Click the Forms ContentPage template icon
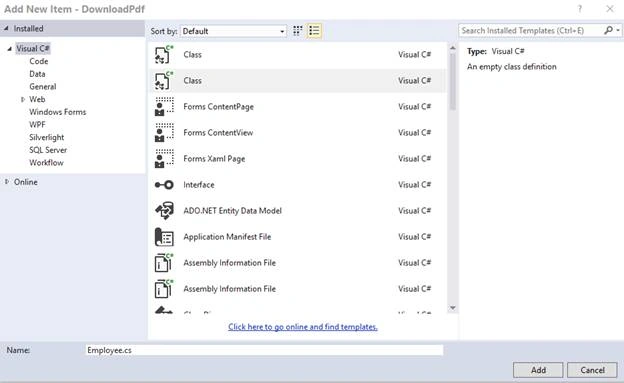This screenshot has width=624, height=383. pos(164,107)
